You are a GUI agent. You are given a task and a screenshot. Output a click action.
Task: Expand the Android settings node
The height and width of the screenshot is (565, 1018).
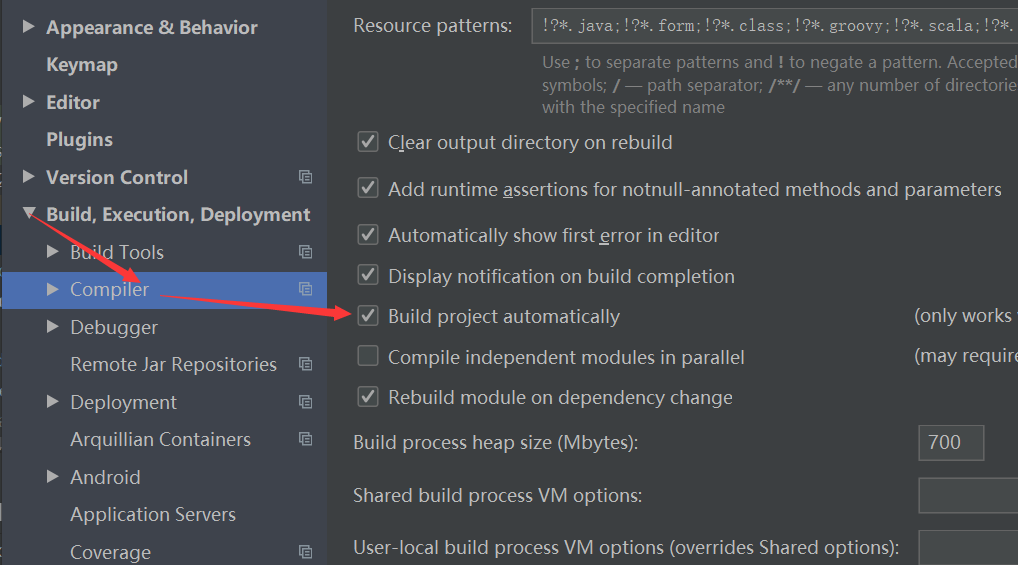[53, 477]
